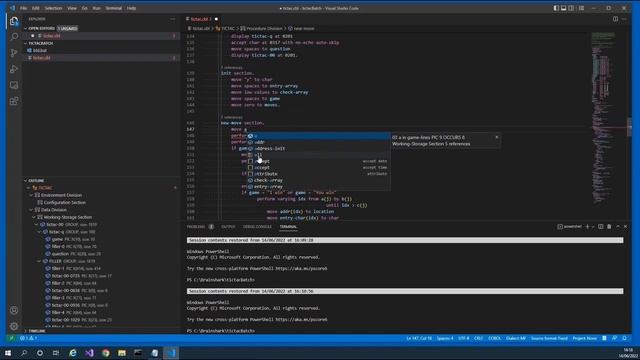Close the terminal panel
The width and height of the screenshot is (640, 360).
pos(625,227)
